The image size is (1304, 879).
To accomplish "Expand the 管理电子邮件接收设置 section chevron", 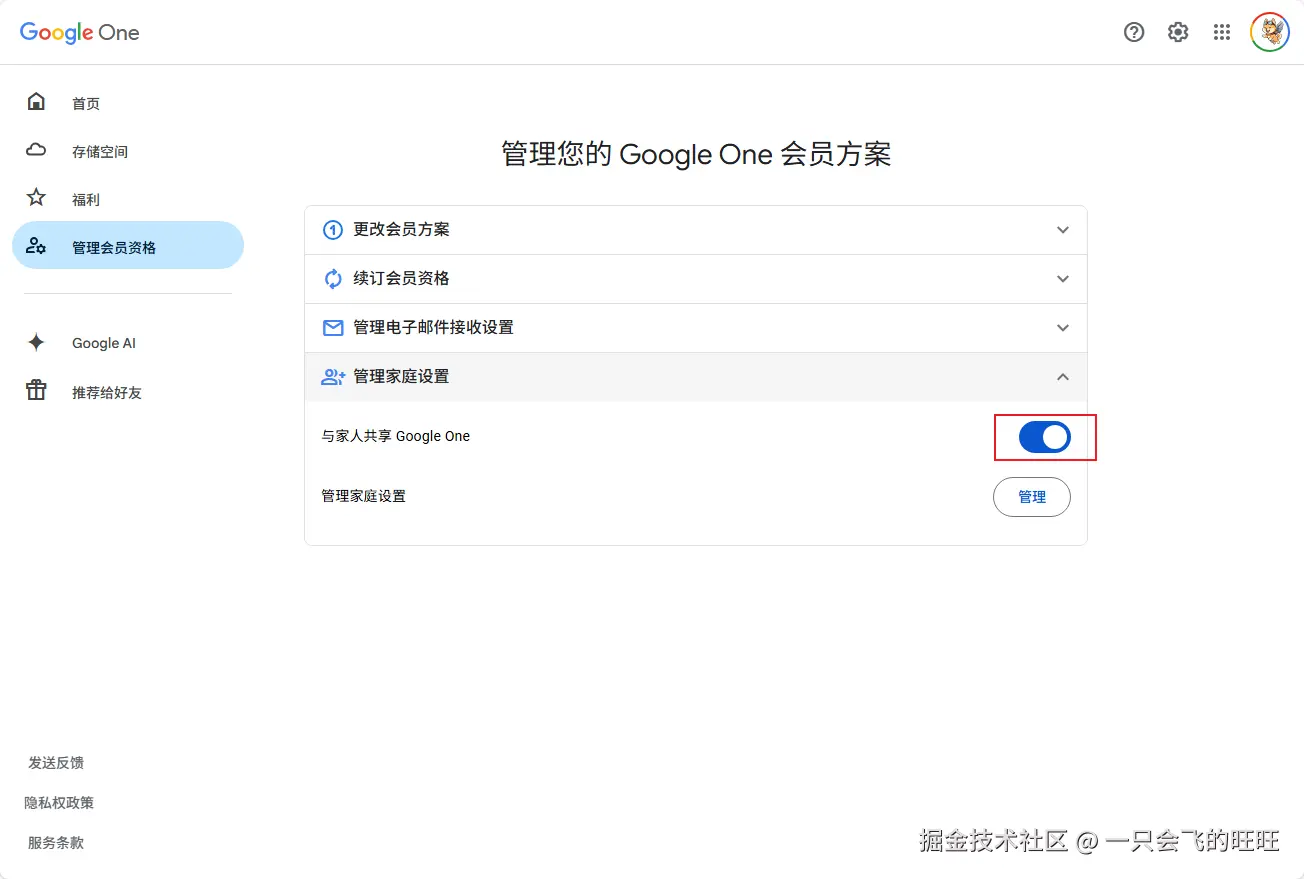I will point(1063,328).
